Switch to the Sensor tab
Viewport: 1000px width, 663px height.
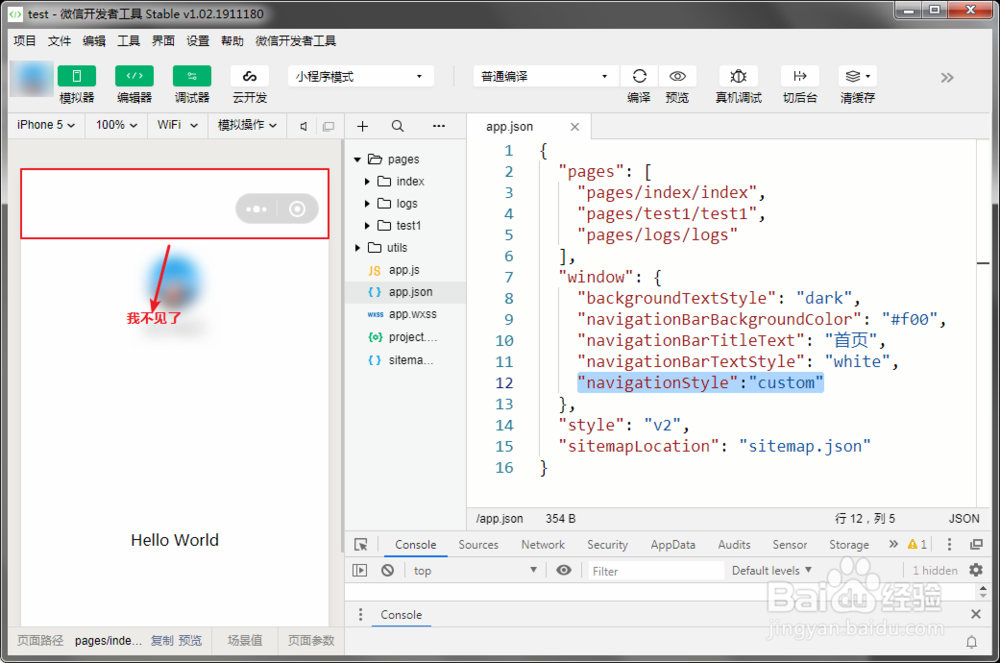coord(790,545)
